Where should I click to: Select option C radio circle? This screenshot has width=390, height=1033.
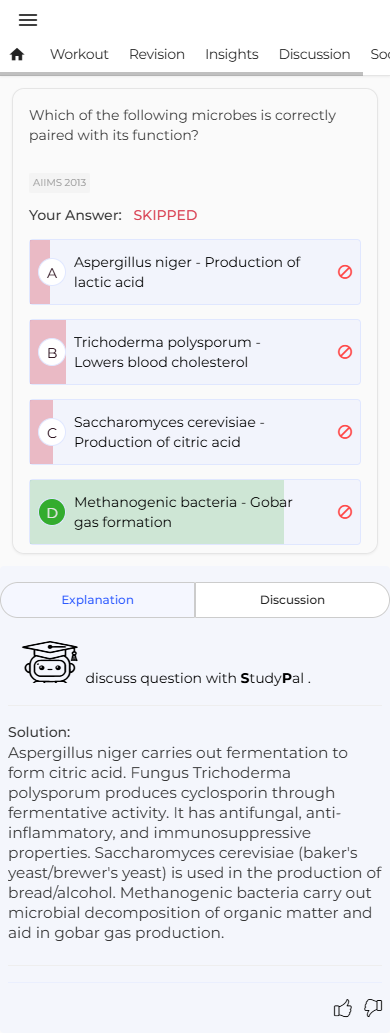tap(52, 432)
